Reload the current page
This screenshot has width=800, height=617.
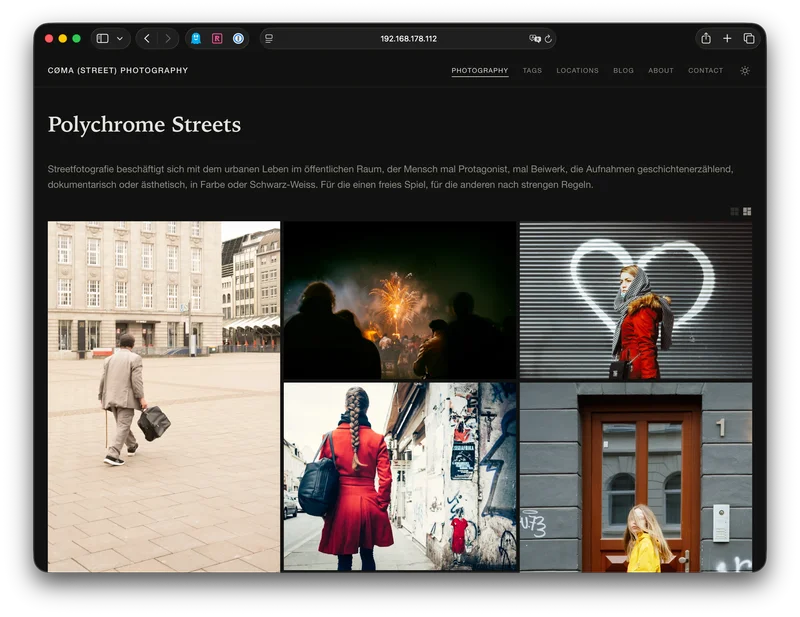click(548, 39)
